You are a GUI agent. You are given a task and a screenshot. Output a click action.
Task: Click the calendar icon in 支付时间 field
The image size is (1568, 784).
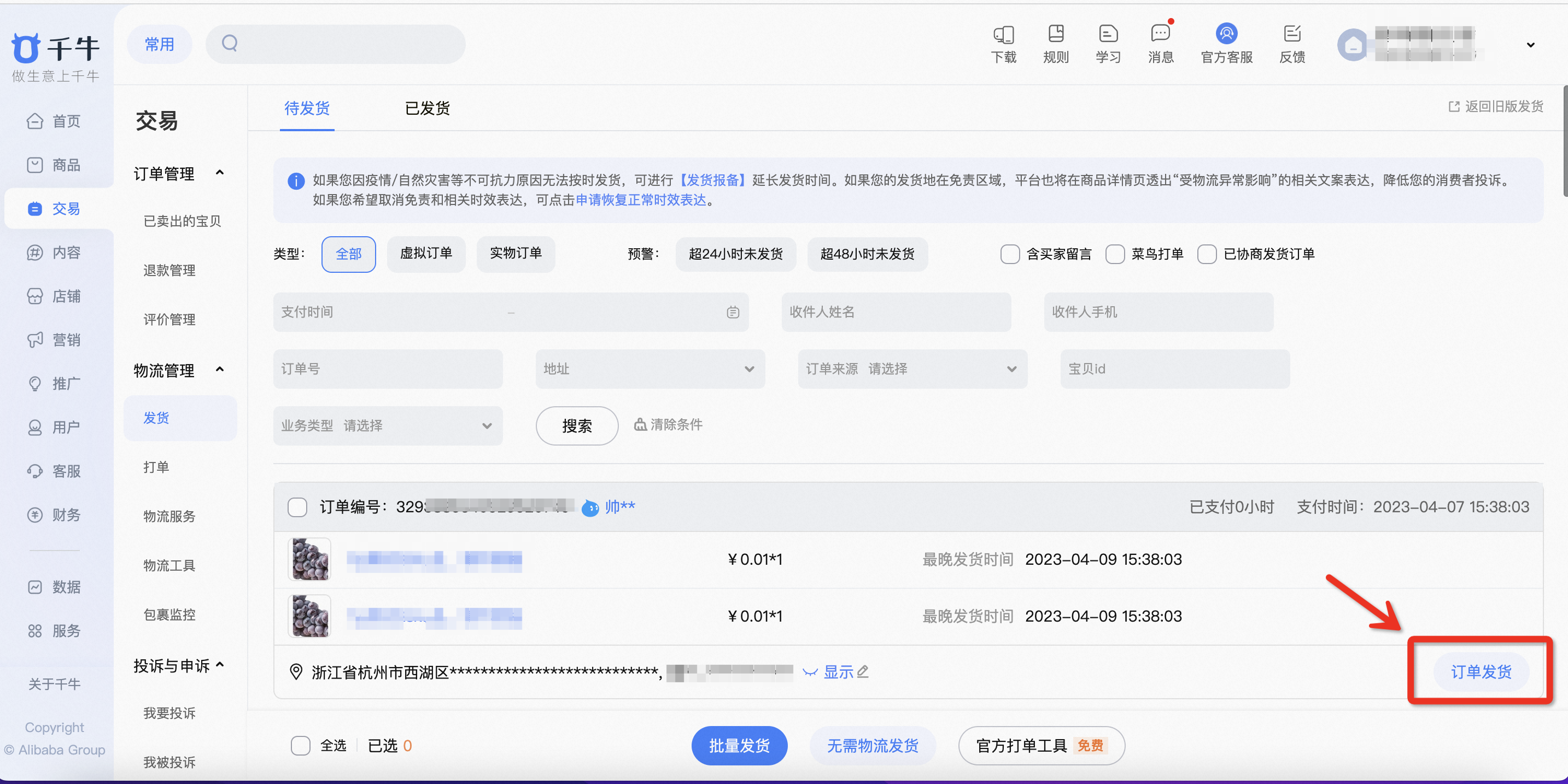[732, 312]
